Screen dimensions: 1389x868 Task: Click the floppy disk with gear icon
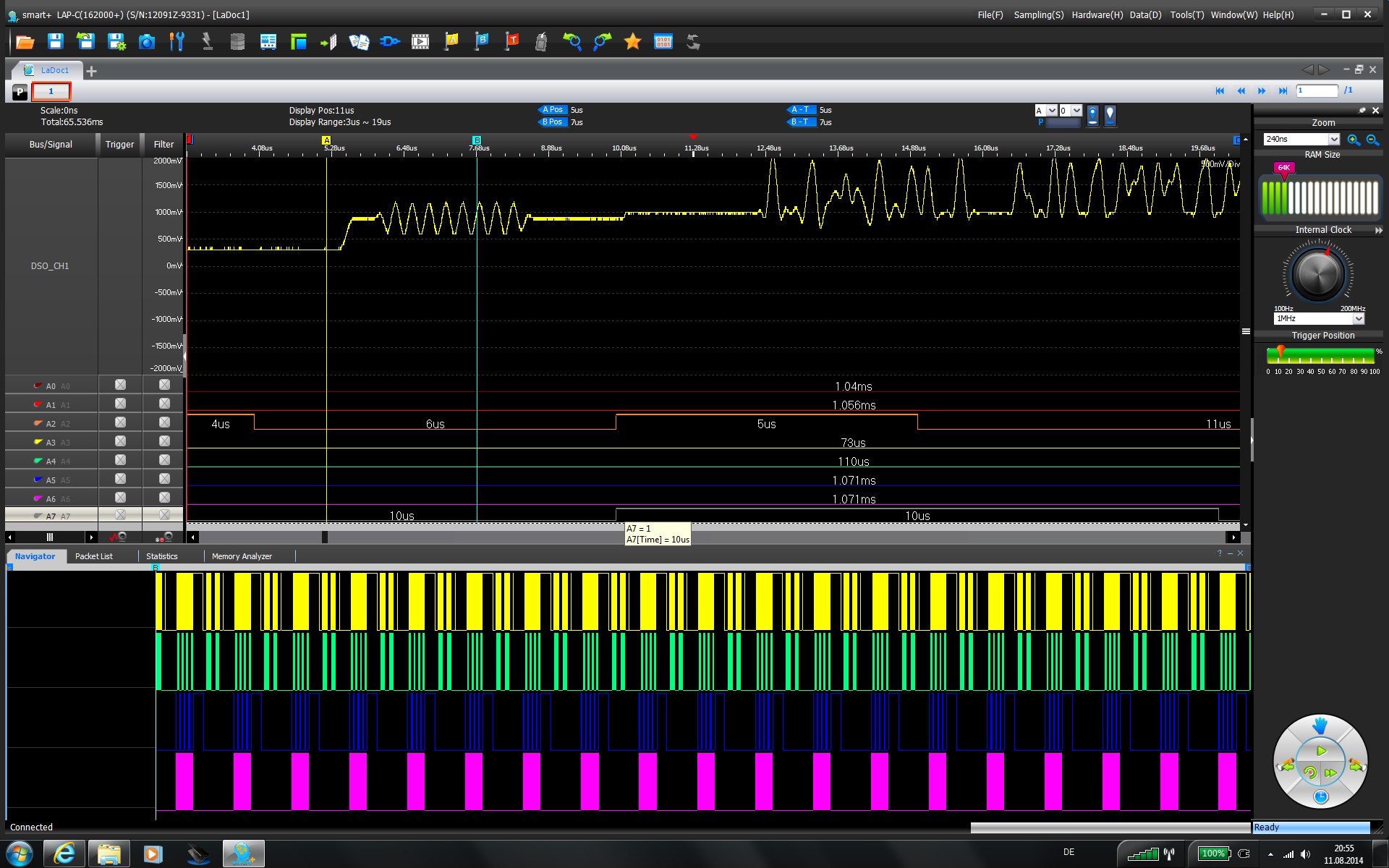116,42
